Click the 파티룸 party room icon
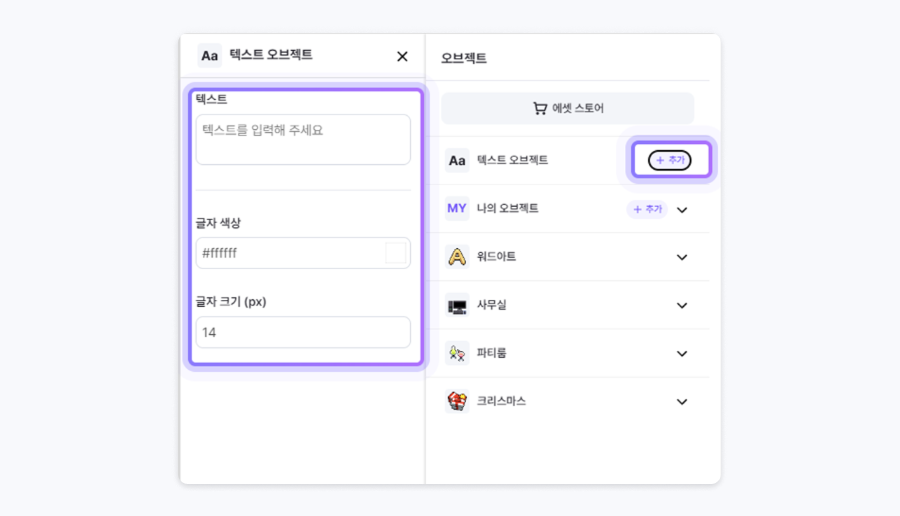The width and height of the screenshot is (900, 516). click(x=457, y=353)
